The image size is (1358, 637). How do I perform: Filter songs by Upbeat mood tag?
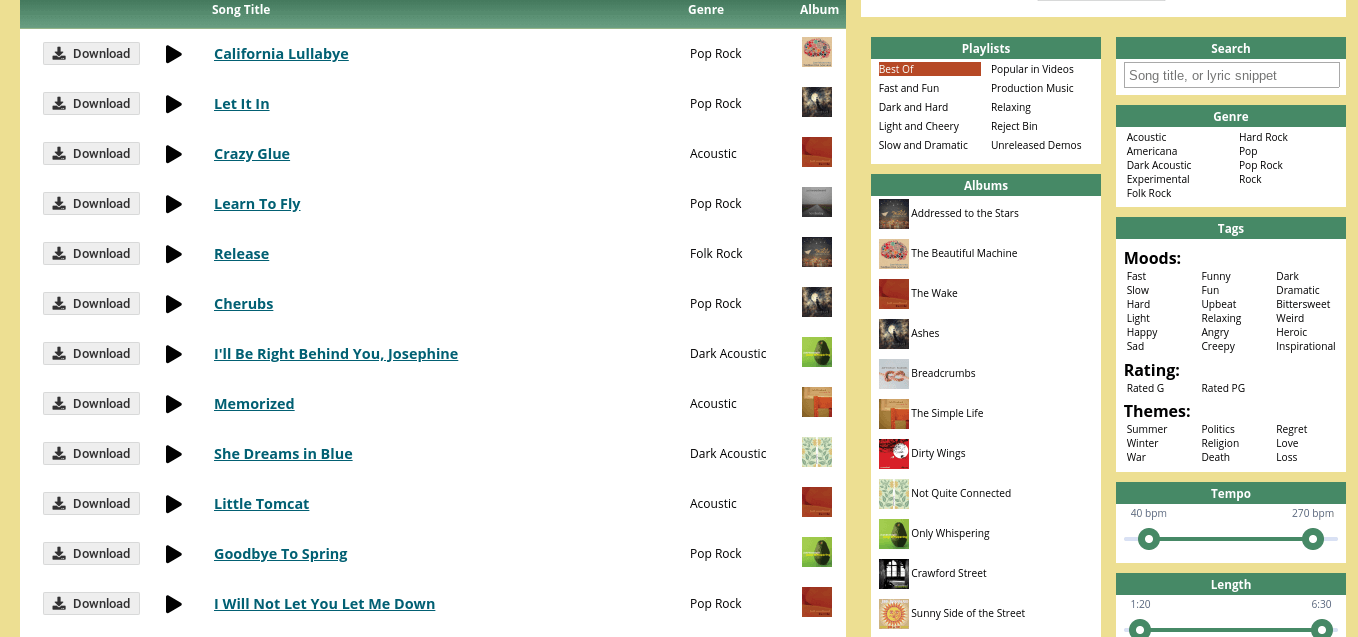click(x=1219, y=304)
